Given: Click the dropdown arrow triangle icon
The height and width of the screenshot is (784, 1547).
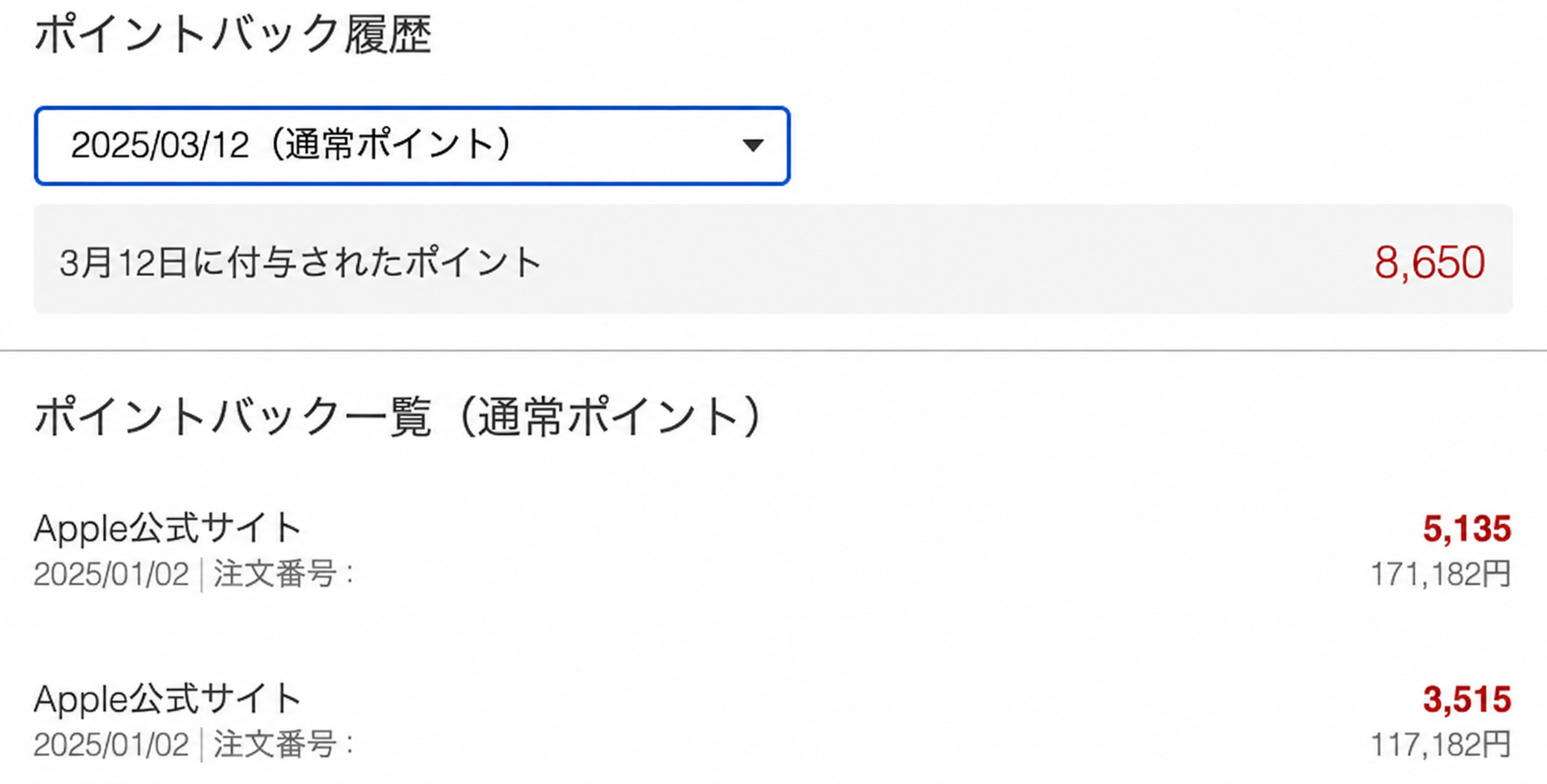Looking at the screenshot, I should click(752, 146).
